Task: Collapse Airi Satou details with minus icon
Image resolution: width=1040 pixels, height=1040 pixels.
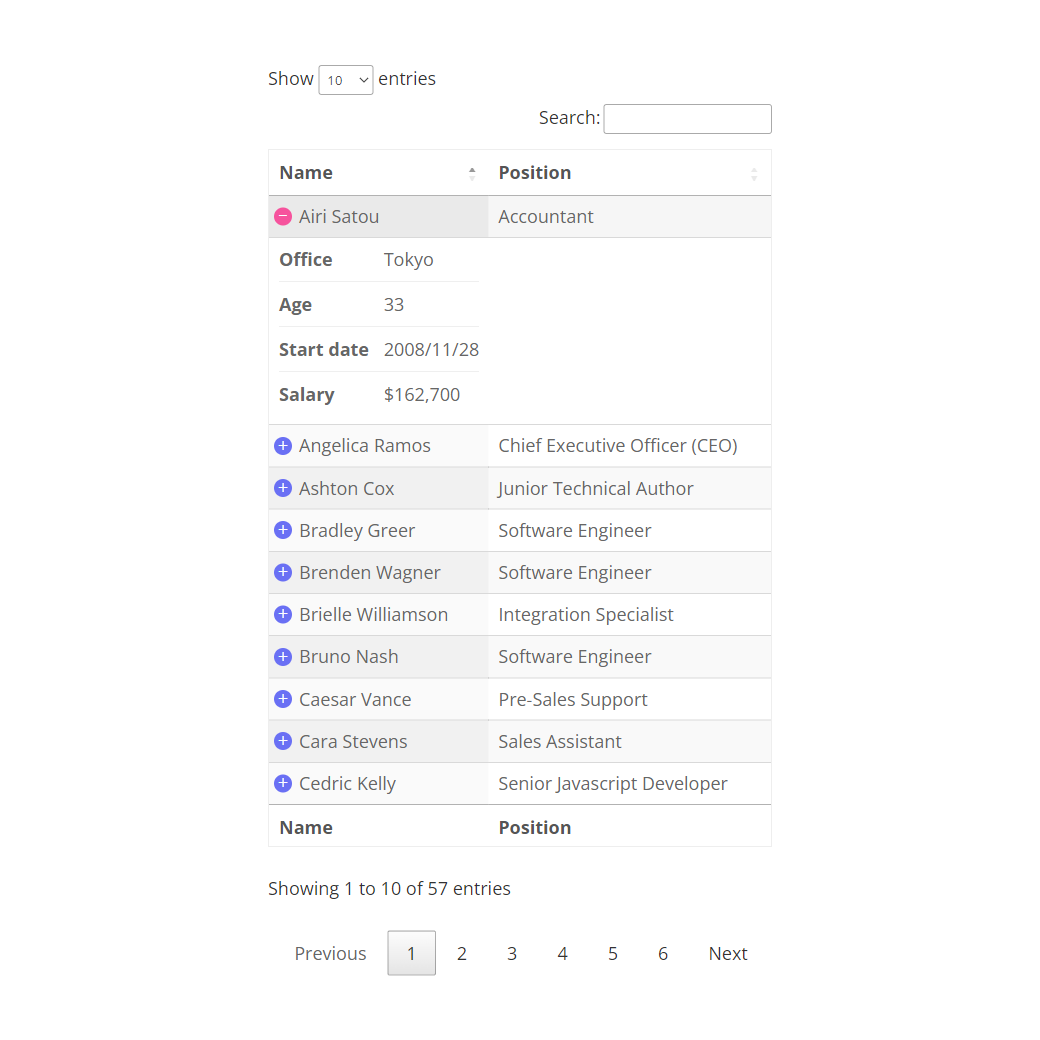Action: [x=283, y=216]
